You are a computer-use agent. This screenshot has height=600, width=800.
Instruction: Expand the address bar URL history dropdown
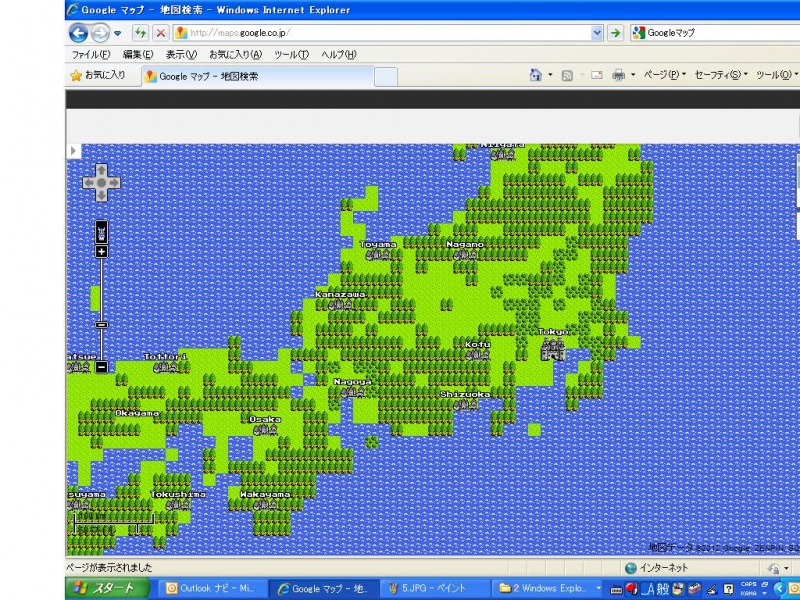597,33
